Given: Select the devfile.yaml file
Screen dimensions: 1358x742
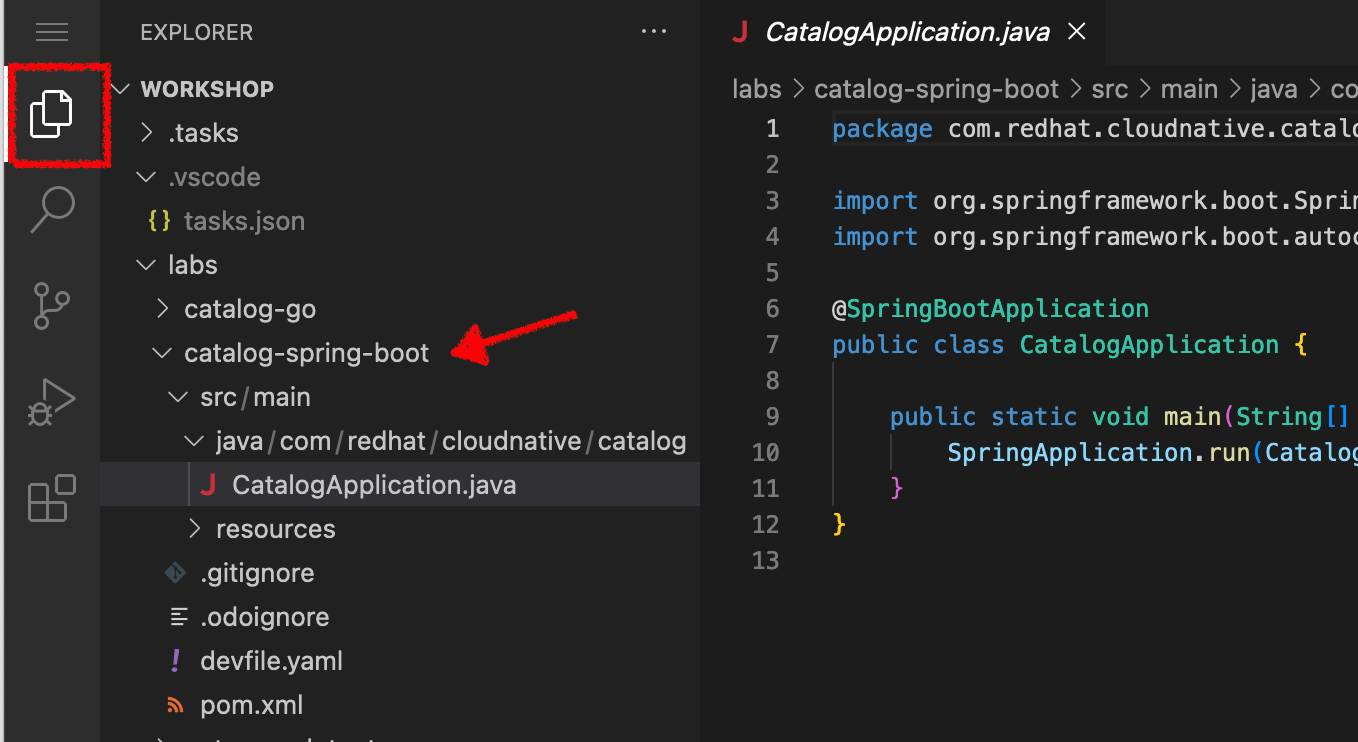Looking at the screenshot, I should coord(270,660).
